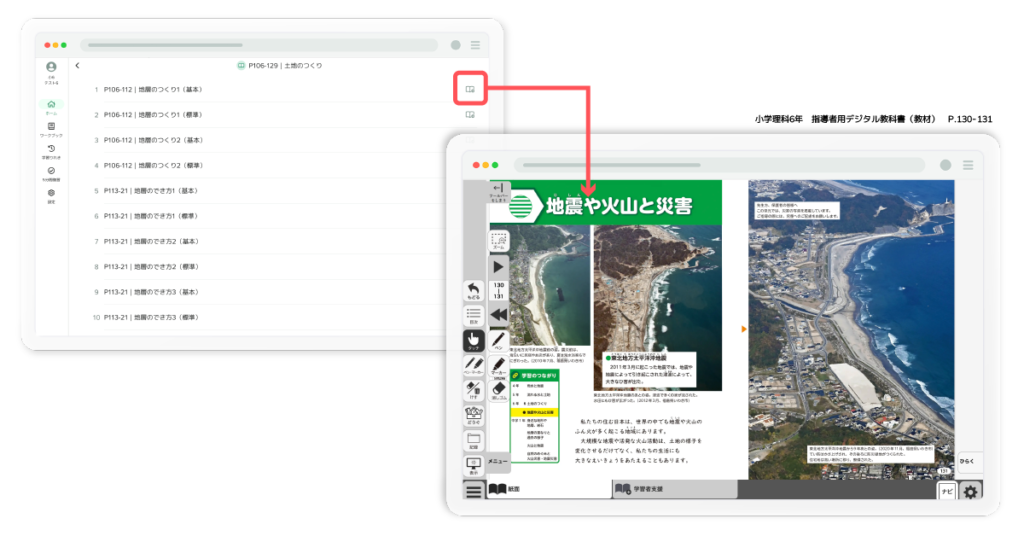
Task: Open the 表示 display button
Action: (473, 465)
